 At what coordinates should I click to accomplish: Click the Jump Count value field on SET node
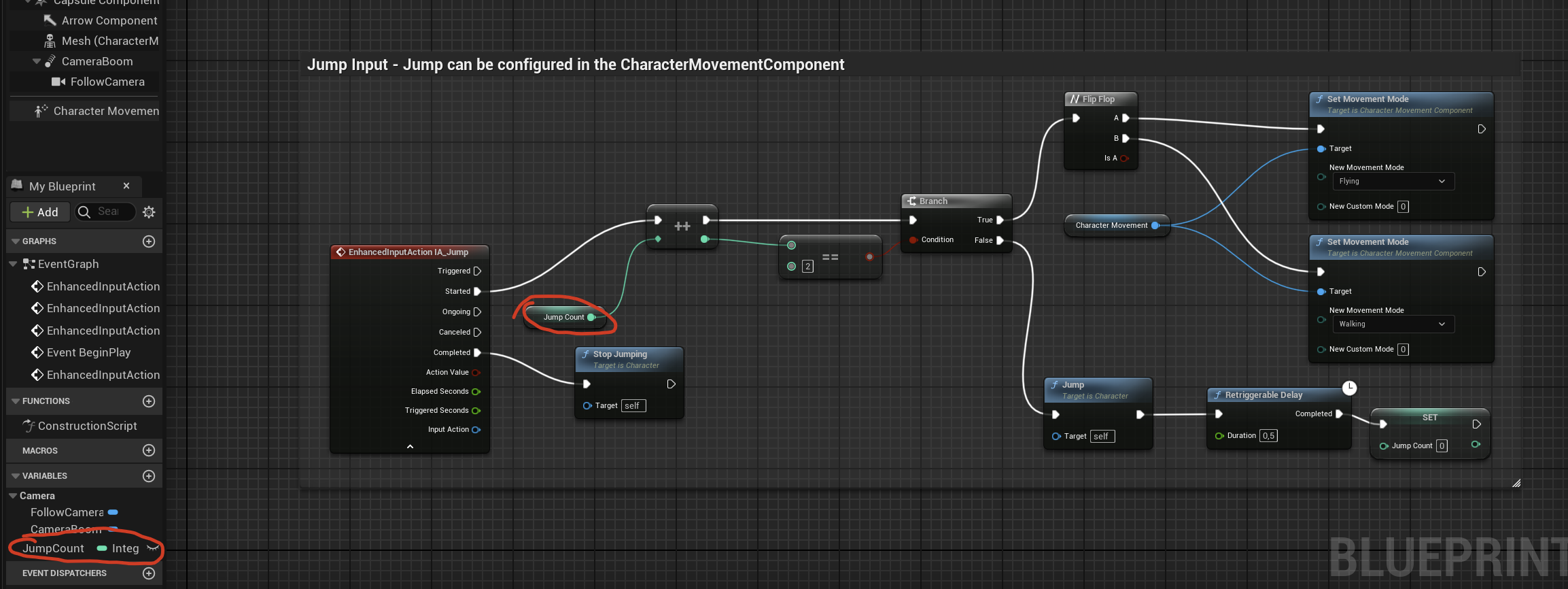click(x=1442, y=446)
